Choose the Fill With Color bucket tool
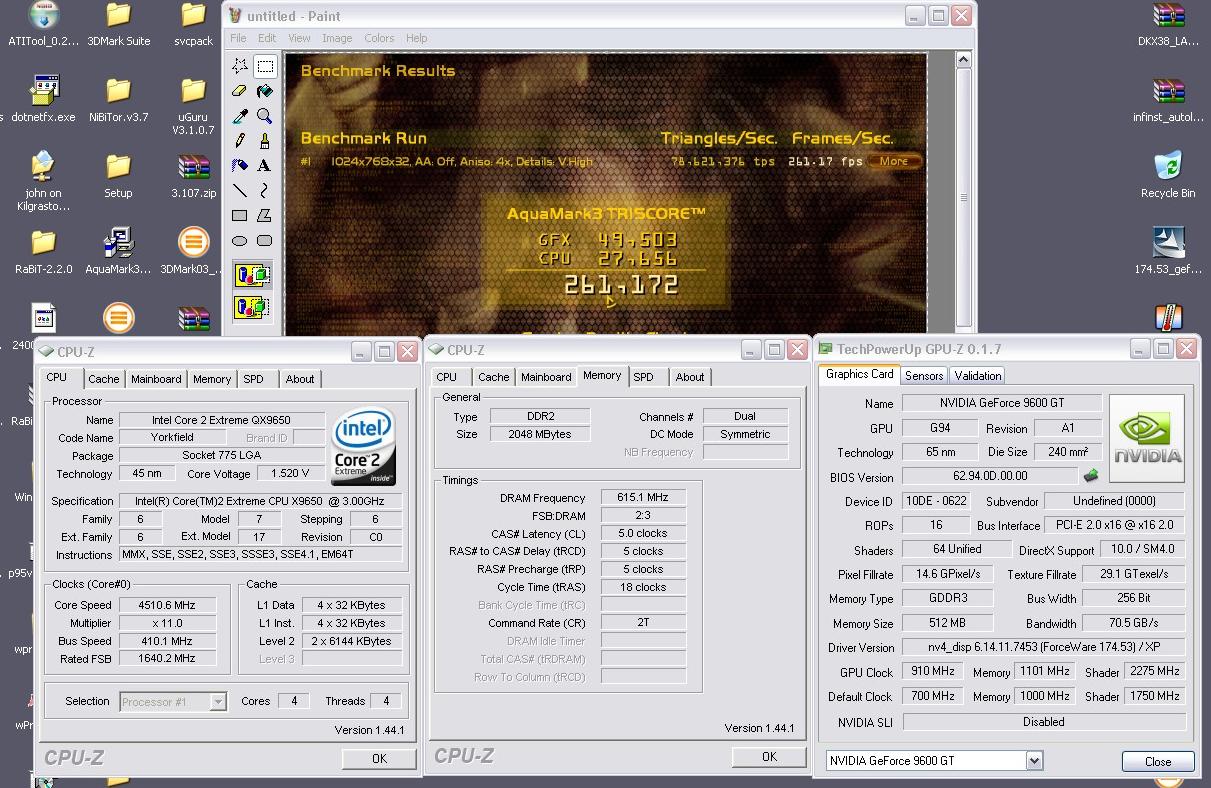Viewport: 1211px width, 788px height. pos(265,91)
